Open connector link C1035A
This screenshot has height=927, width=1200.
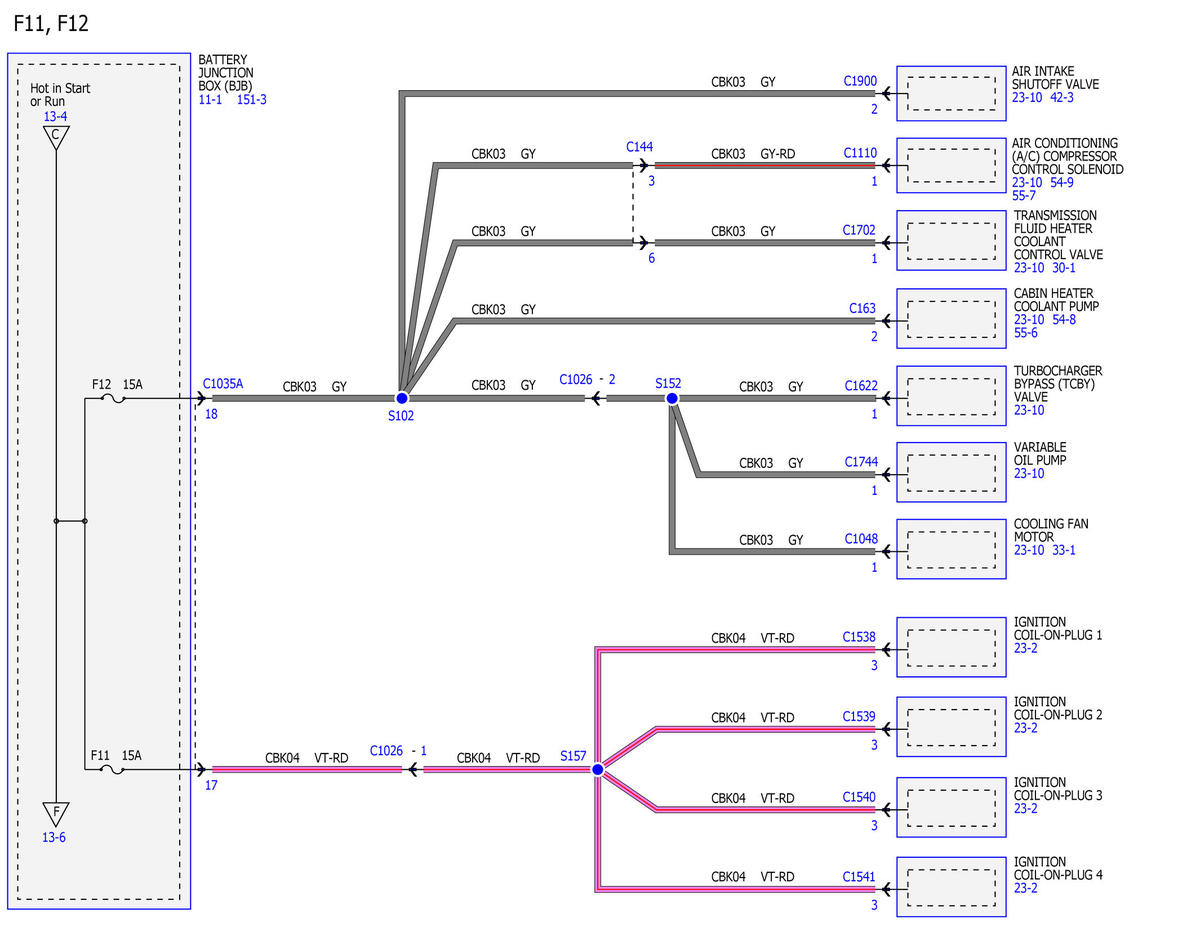[x=223, y=383]
